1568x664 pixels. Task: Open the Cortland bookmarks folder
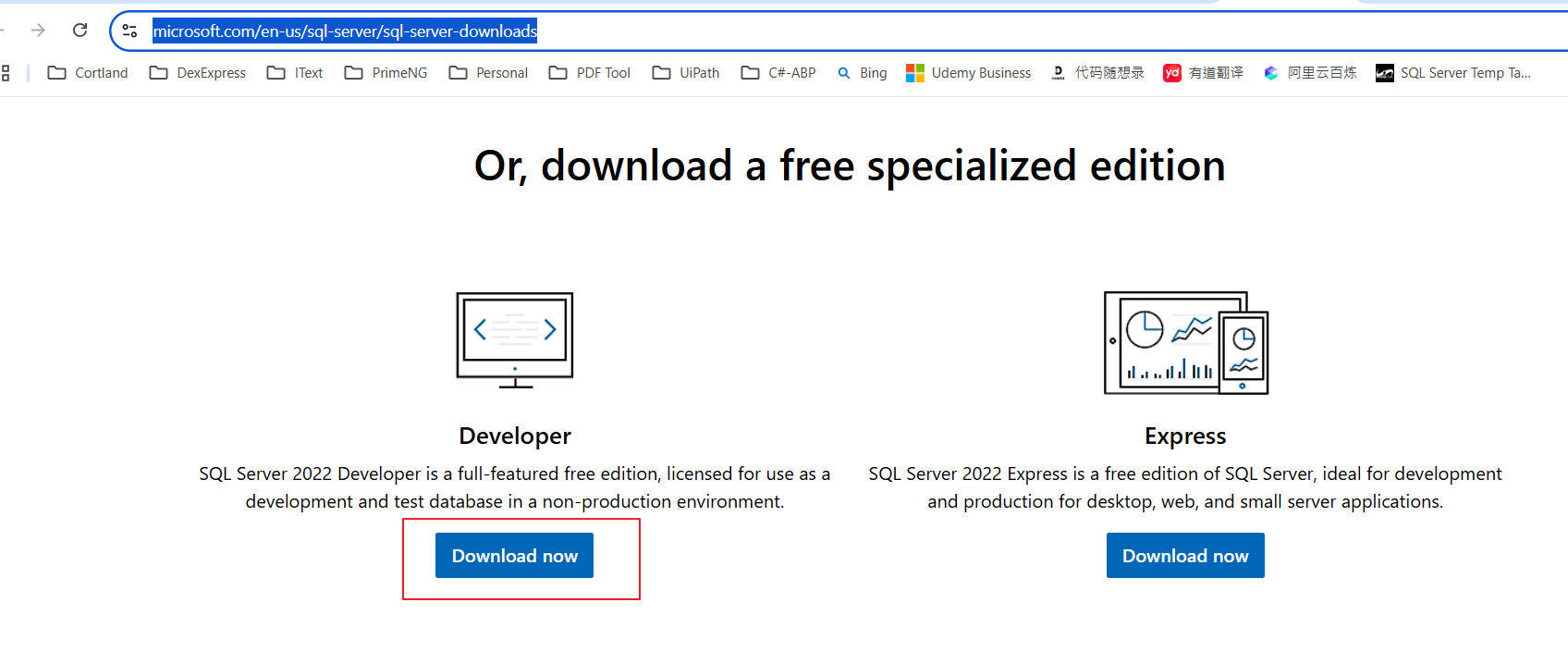(x=88, y=73)
